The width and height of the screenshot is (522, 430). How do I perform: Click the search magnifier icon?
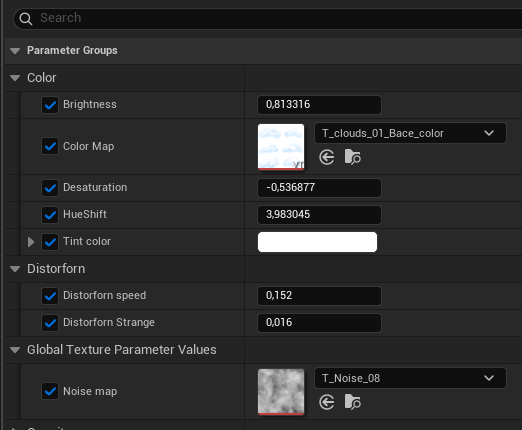pyautogui.click(x=26, y=19)
